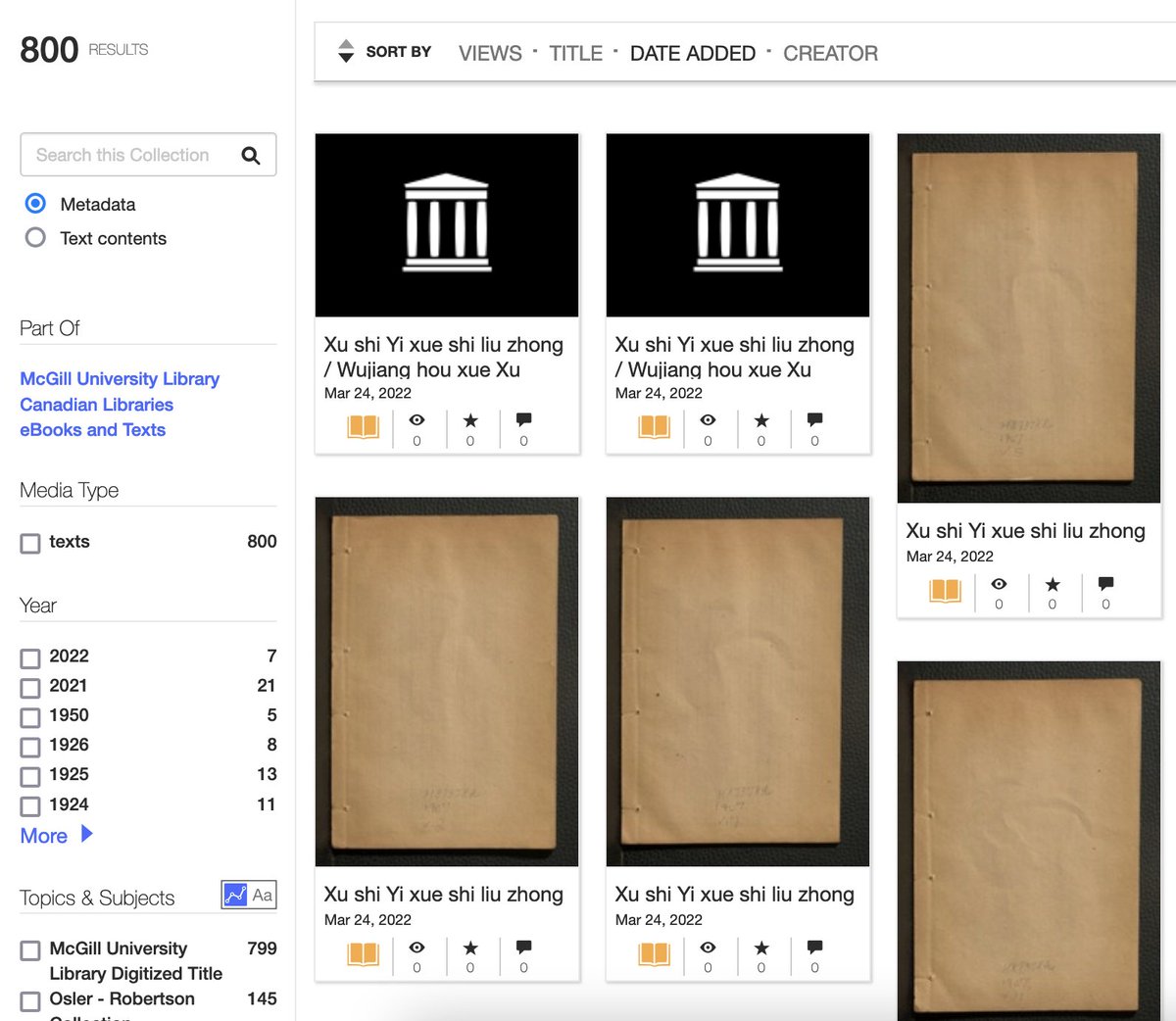This screenshot has height=1021, width=1176.
Task: Sort results by TITLE
Action: point(575,53)
